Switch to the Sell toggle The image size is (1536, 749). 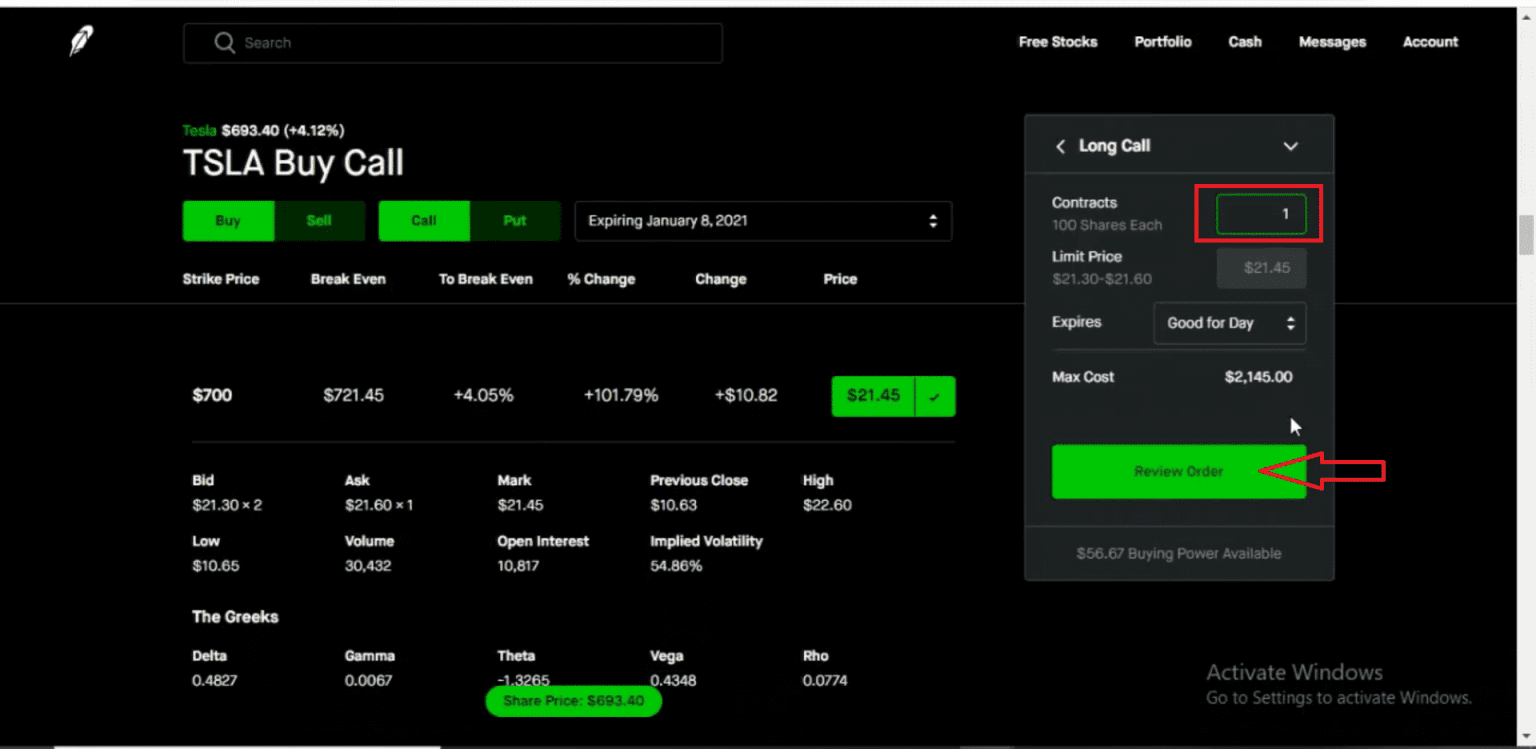tap(319, 221)
